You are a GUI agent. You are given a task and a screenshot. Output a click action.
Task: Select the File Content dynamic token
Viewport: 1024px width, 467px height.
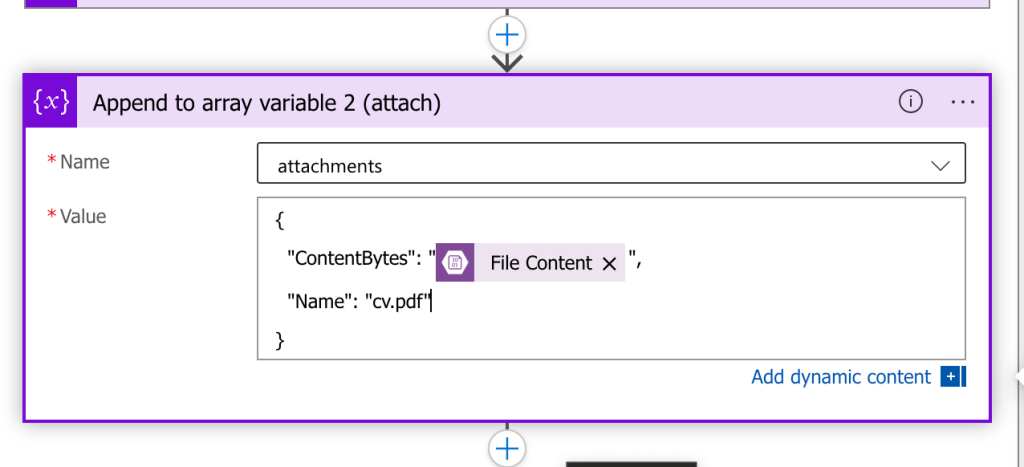(x=530, y=263)
